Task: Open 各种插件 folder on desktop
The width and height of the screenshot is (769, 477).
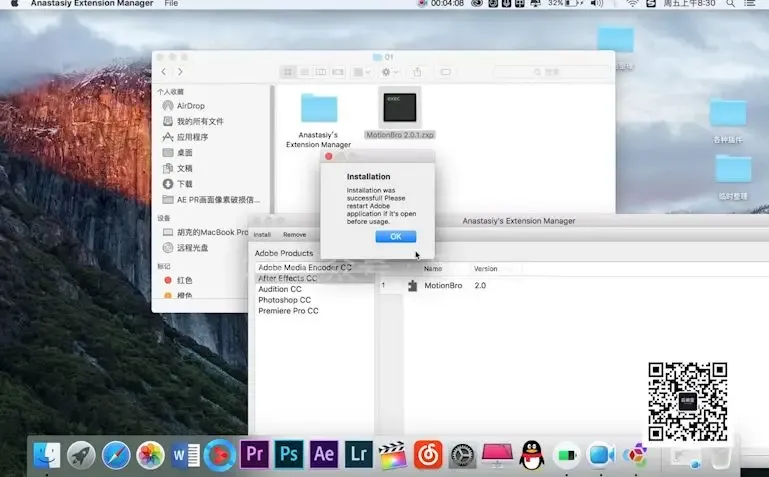Action: [x=728, y=120]
